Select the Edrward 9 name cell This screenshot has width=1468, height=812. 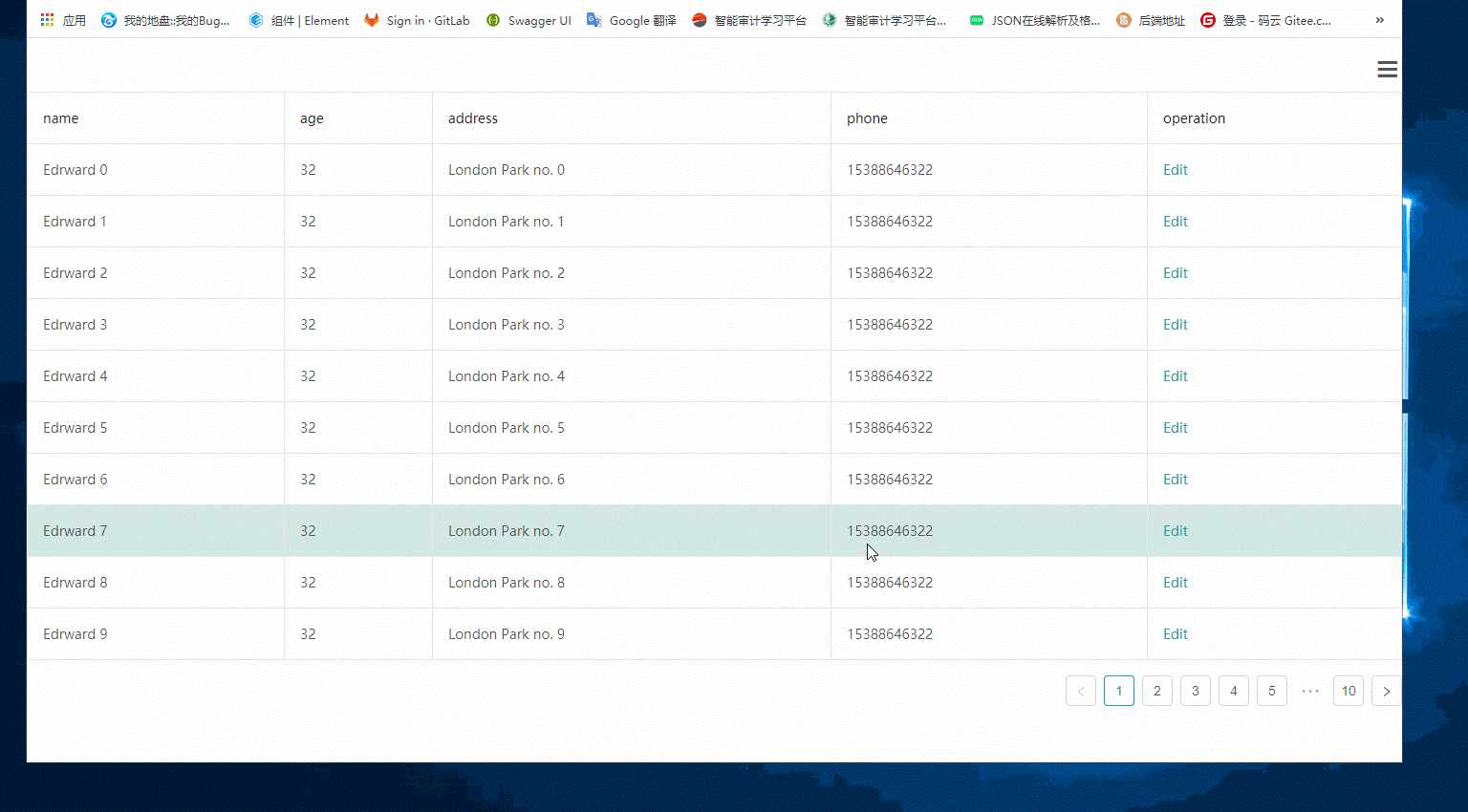coord(156,634)
